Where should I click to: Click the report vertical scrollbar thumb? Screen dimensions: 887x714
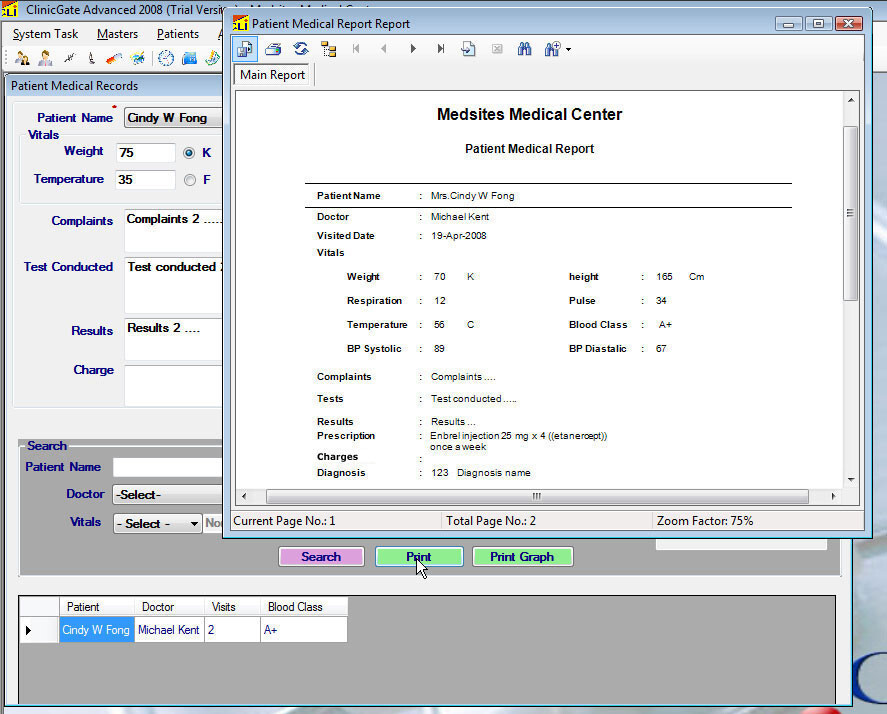click(850, 213)
